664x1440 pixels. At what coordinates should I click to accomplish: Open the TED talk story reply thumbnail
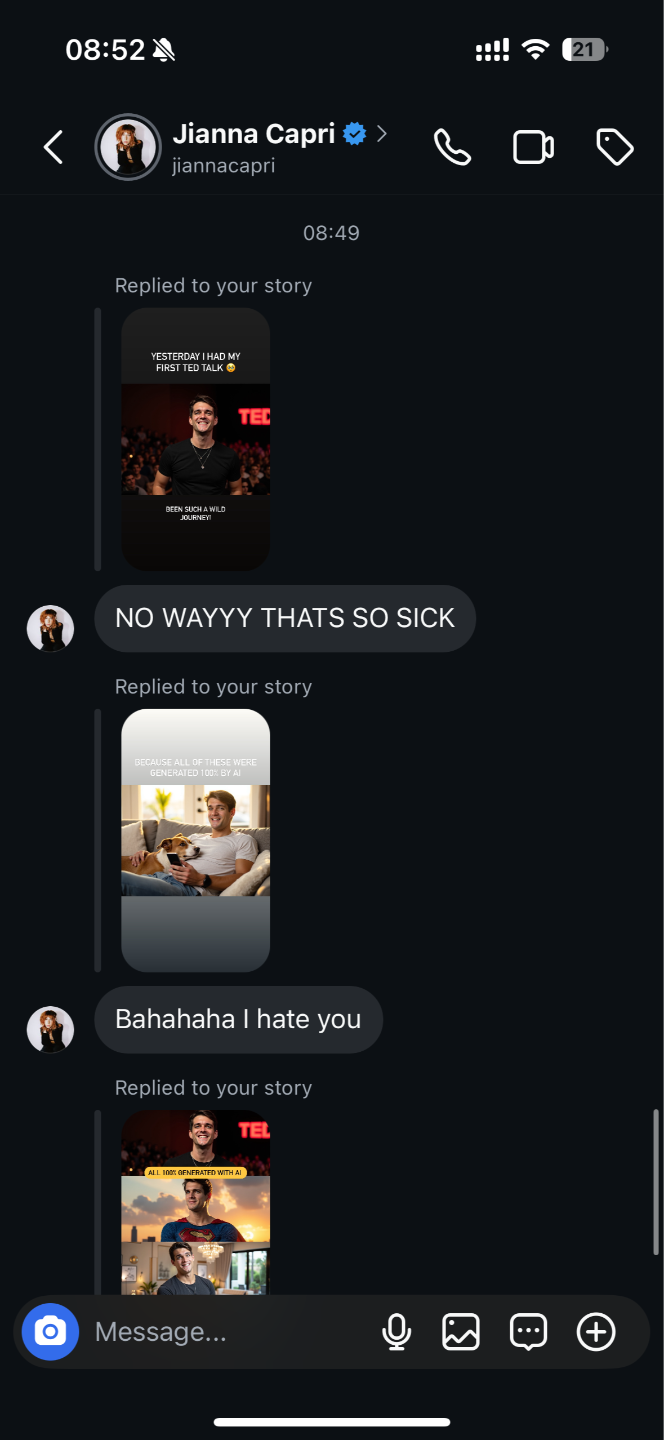(196, 440)
